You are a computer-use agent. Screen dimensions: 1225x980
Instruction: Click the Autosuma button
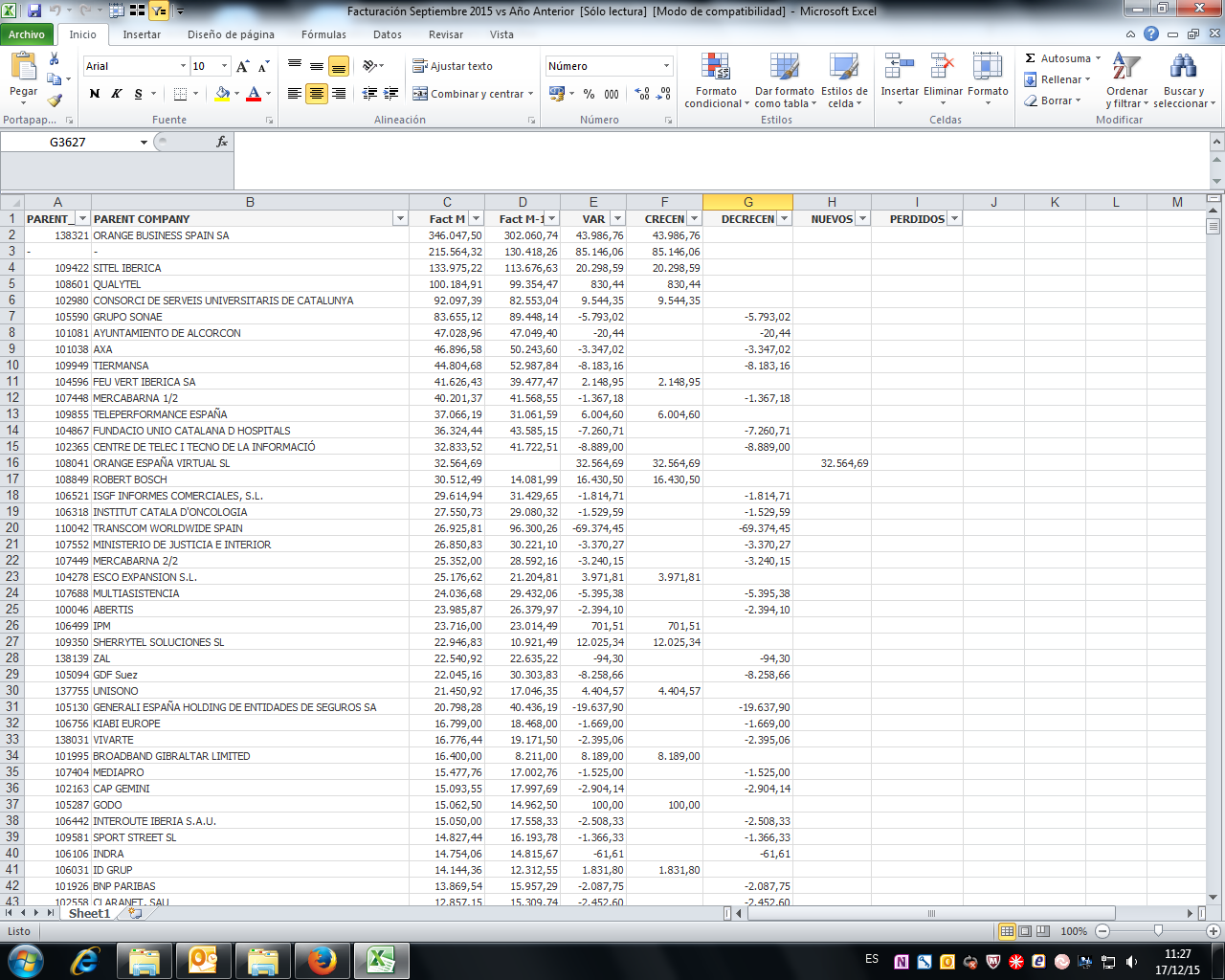[x=1062, y=58]
